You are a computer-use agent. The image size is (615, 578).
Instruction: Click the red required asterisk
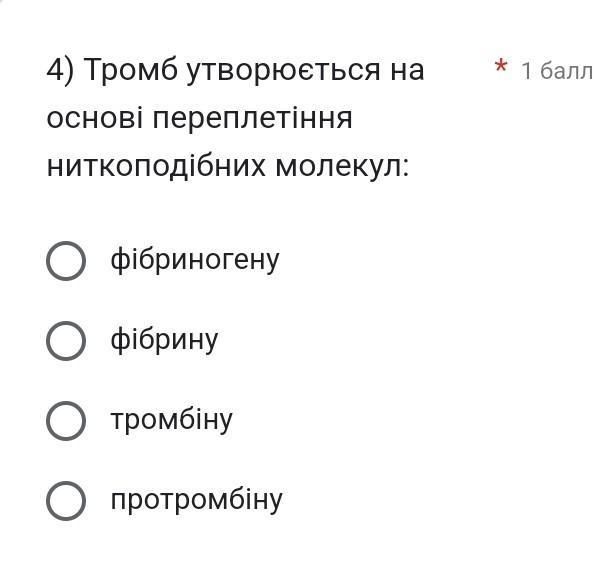(x=501, y=68)
